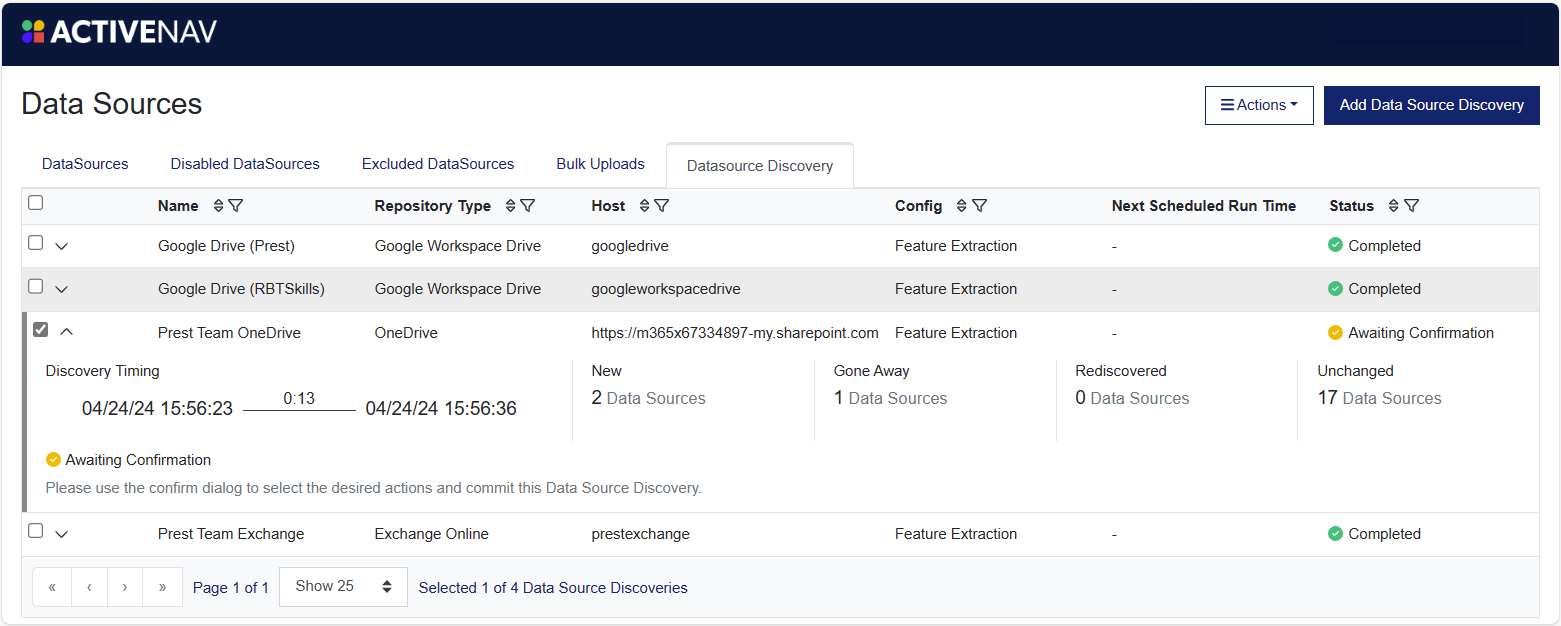The image size is (1561, 626).
Task: Switch to the DataSources tab
Action: 85,164
